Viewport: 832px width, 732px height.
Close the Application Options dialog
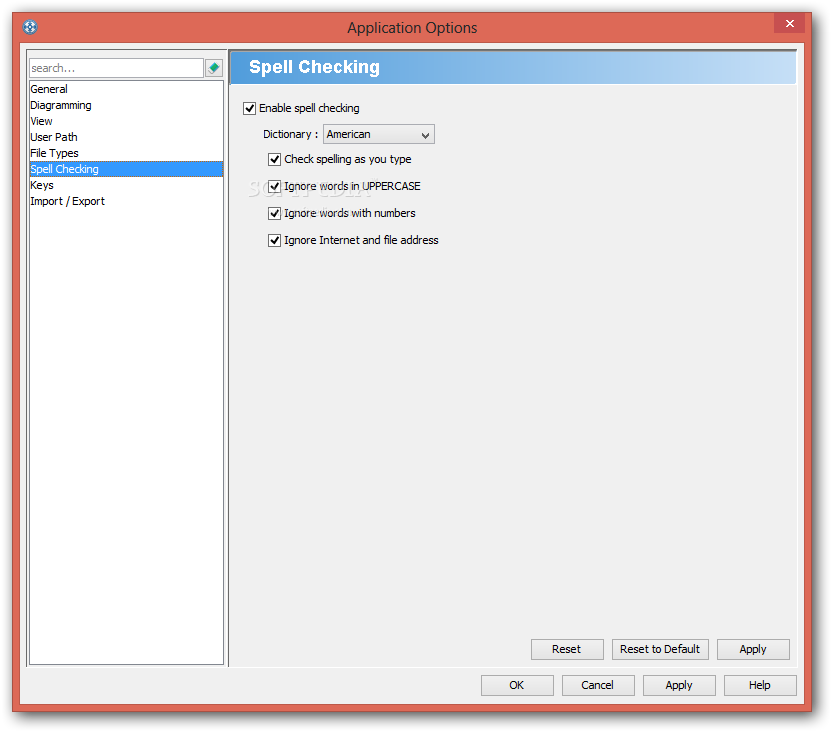click(x=790, y=24)
